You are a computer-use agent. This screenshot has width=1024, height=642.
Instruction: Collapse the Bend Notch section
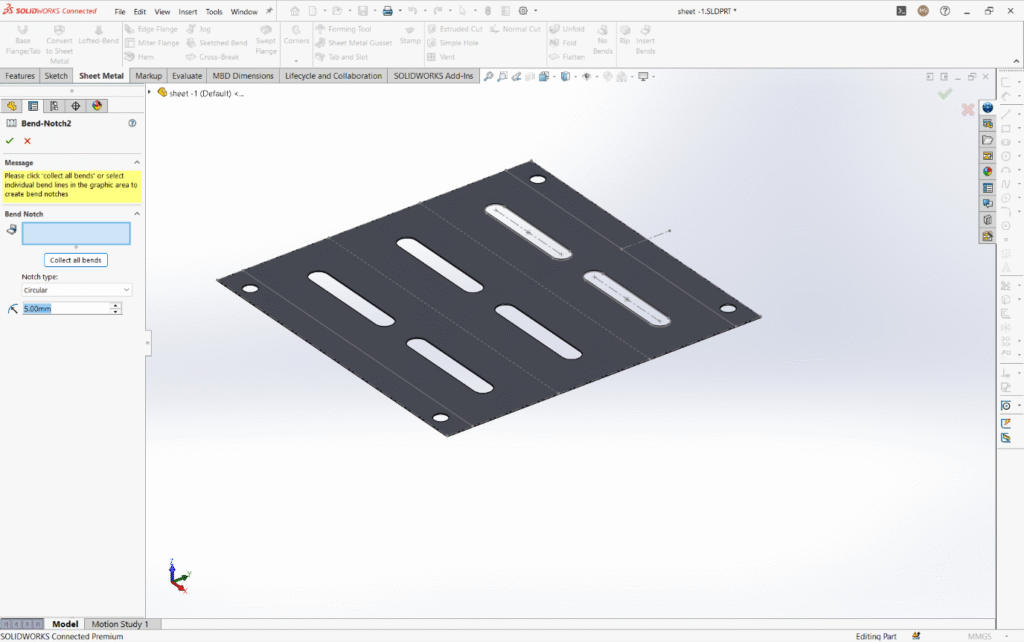(x=136, y=214)
